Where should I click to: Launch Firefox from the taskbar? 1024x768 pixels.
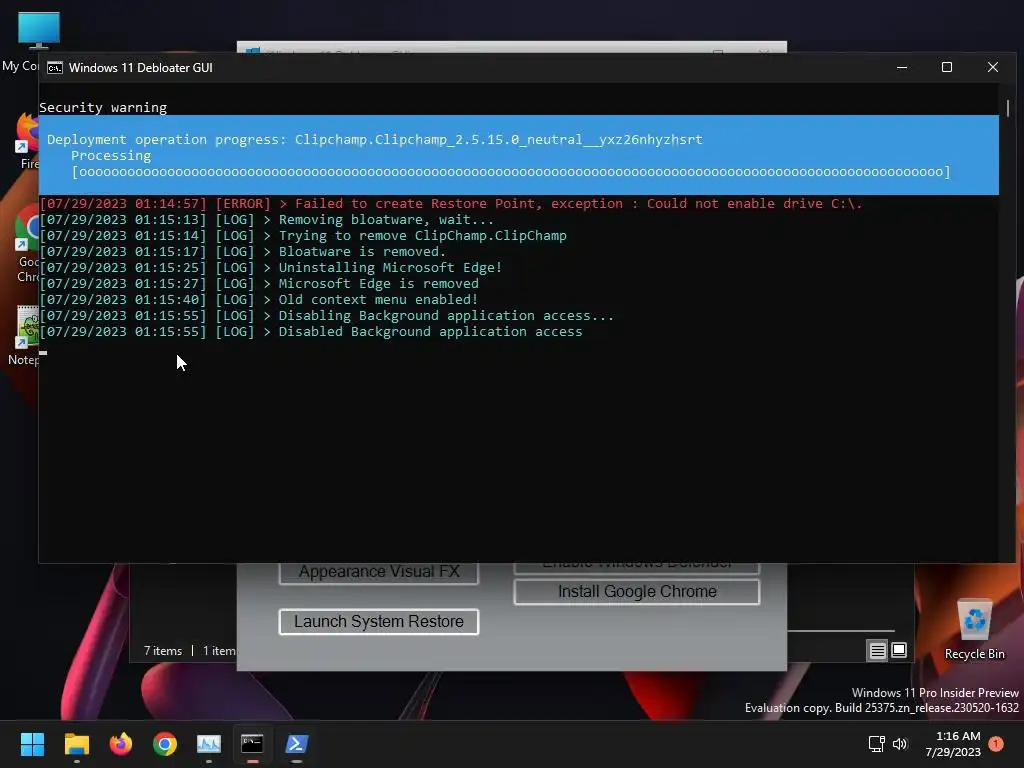(x=121, y=744)
